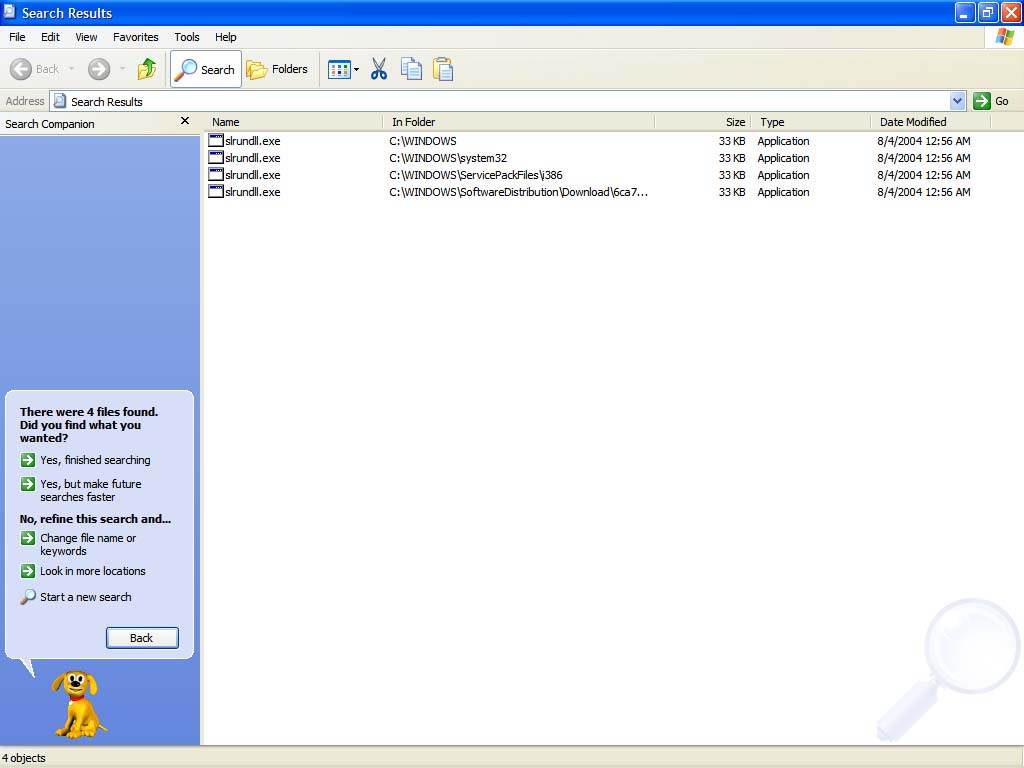Click the Address bar Search Results icon
Image resolution: width=1024 pixels, height=768 pixels.
tap(60, 101)
